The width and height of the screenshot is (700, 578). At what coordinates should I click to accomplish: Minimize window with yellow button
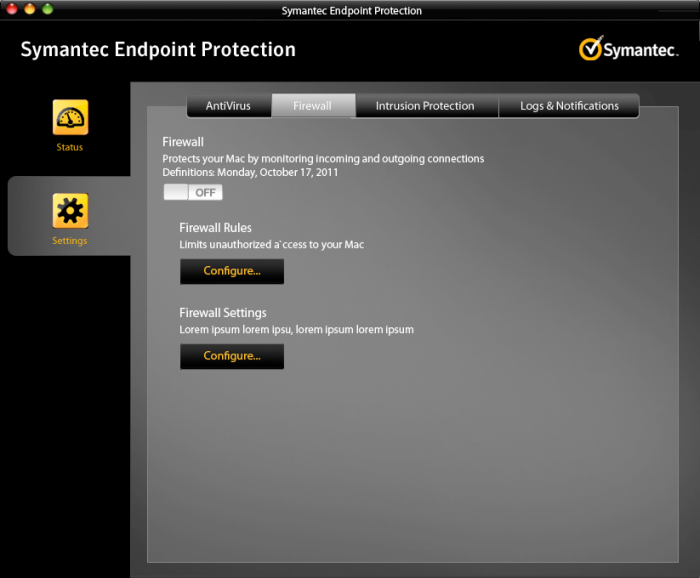[x=30, y=8]
